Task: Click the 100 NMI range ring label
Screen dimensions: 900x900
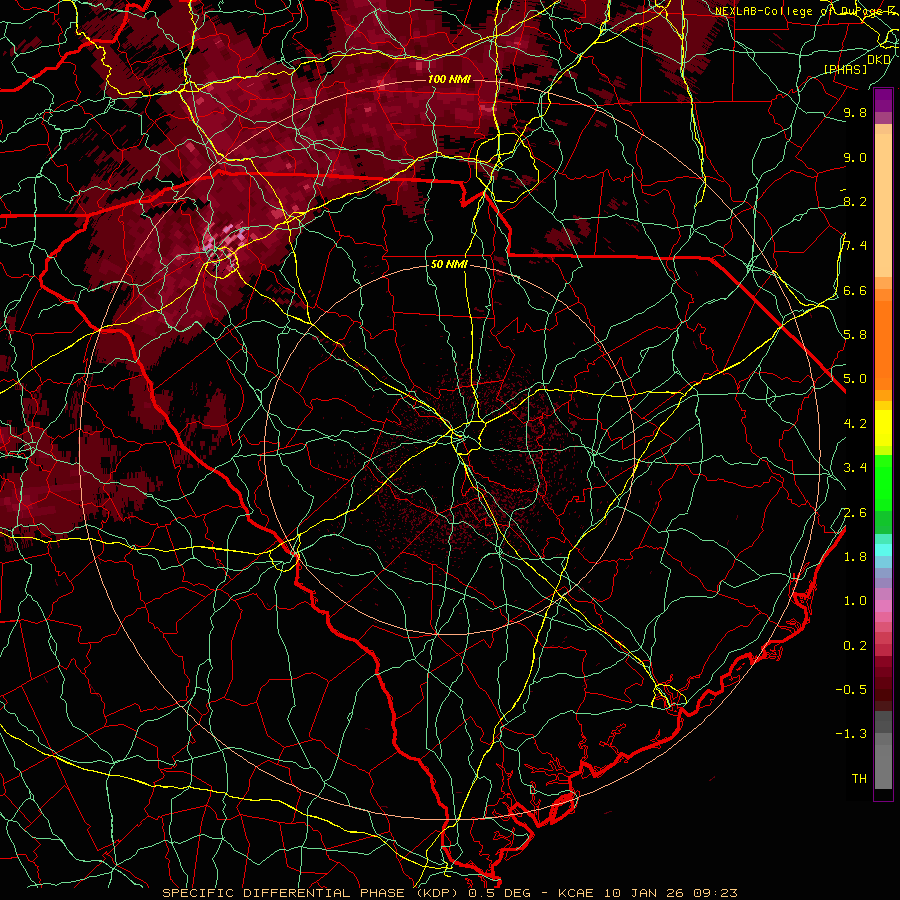Action: pyautogui.click(x=449, y=79)
